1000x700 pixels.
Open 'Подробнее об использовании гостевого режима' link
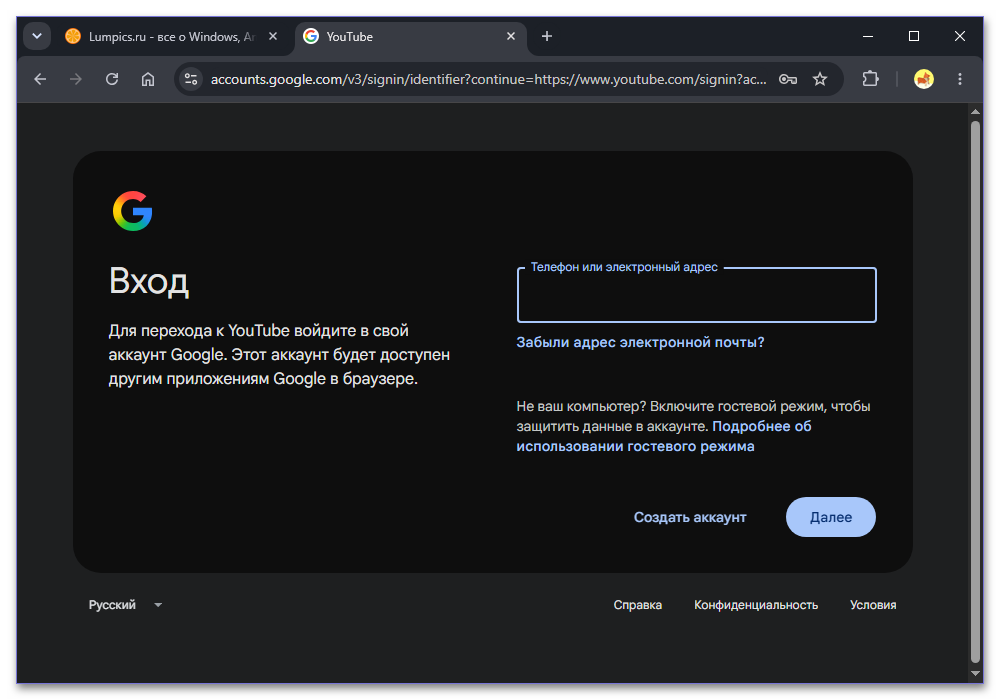coord(664,436)
